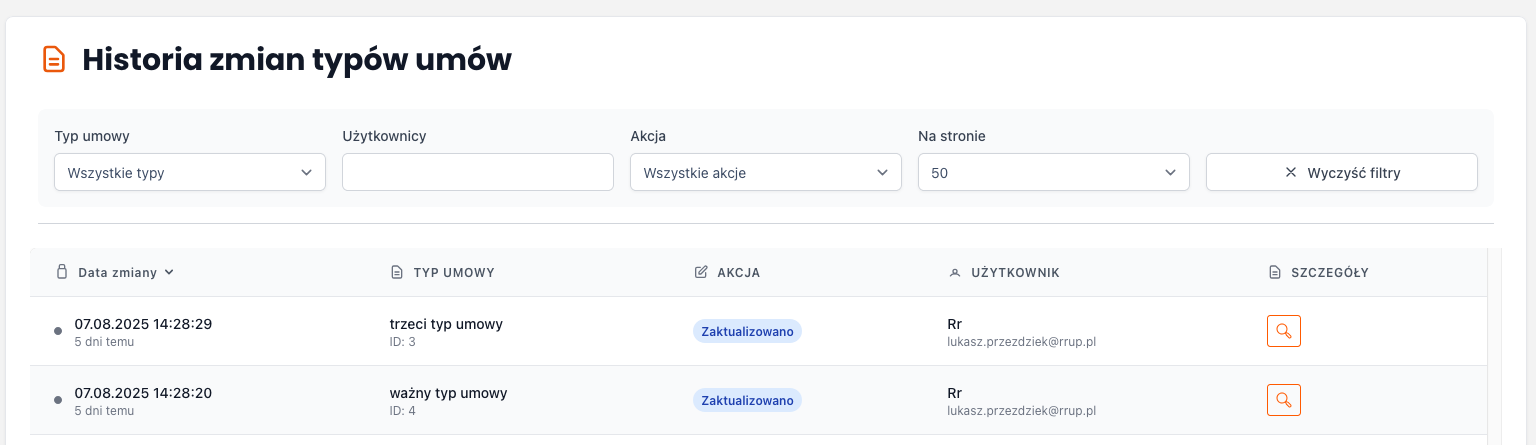Select the trzeci typ umowy entry
This screenshot has height=445, width=1536.
pyautogui.click(x=446, y=324)
